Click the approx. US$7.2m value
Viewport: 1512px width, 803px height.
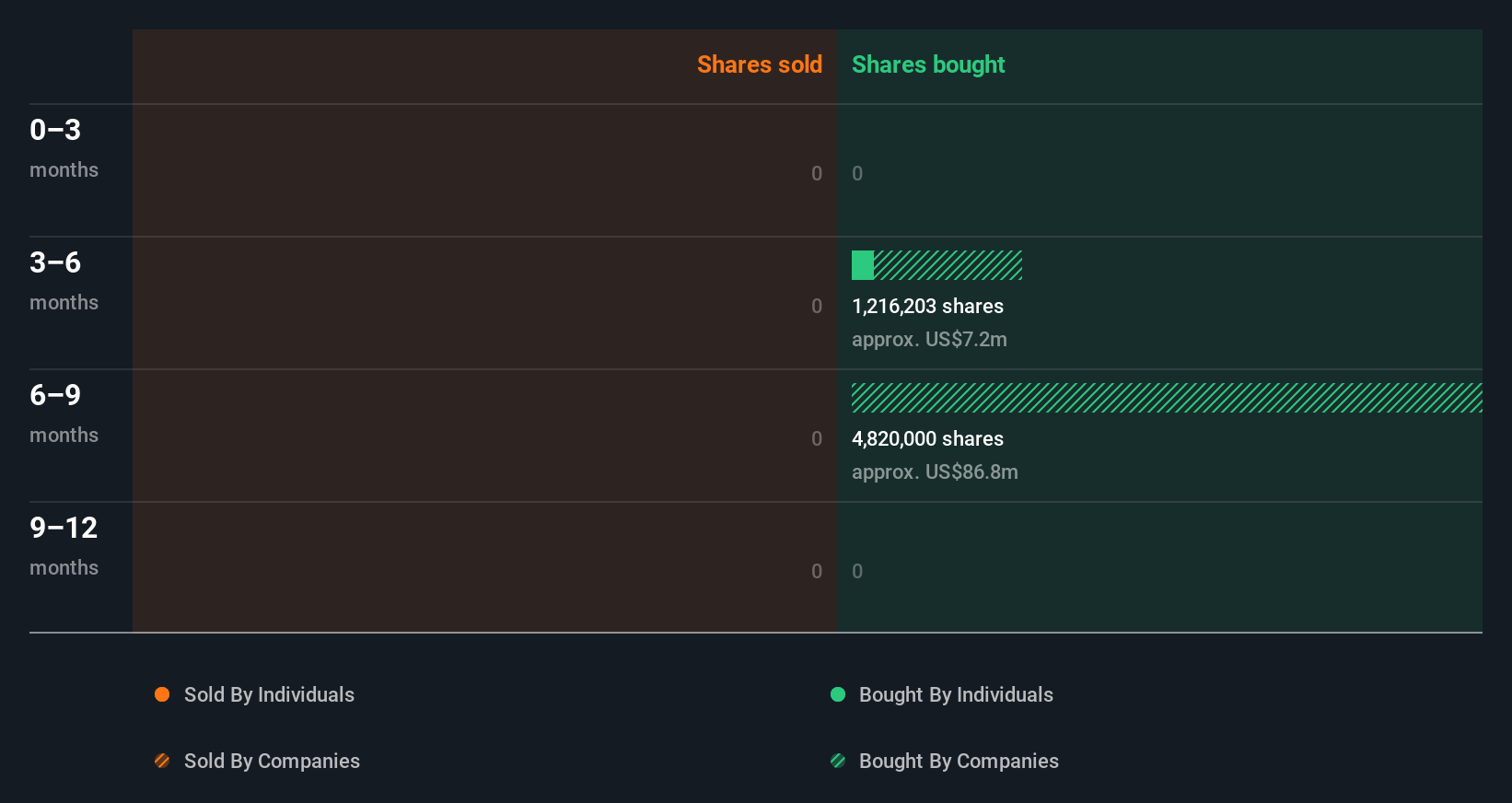coord(929,339)
